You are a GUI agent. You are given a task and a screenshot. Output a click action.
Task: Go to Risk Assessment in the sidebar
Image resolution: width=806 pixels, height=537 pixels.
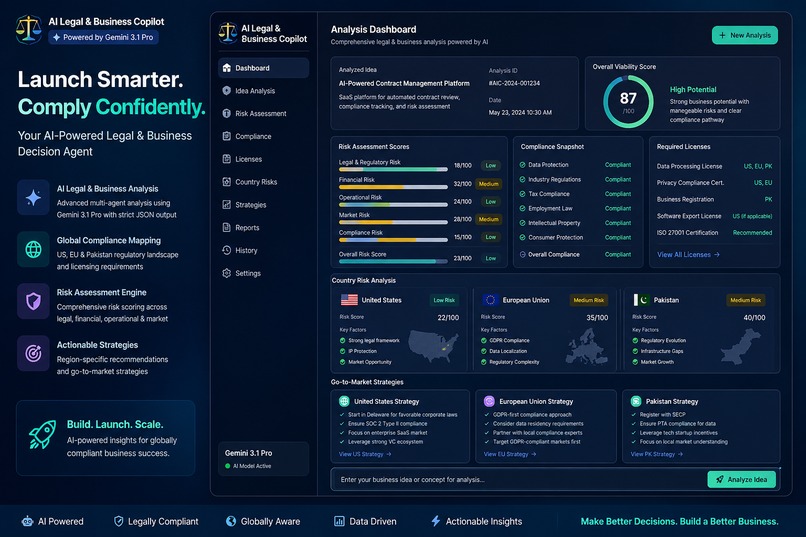tap(261, 114)
